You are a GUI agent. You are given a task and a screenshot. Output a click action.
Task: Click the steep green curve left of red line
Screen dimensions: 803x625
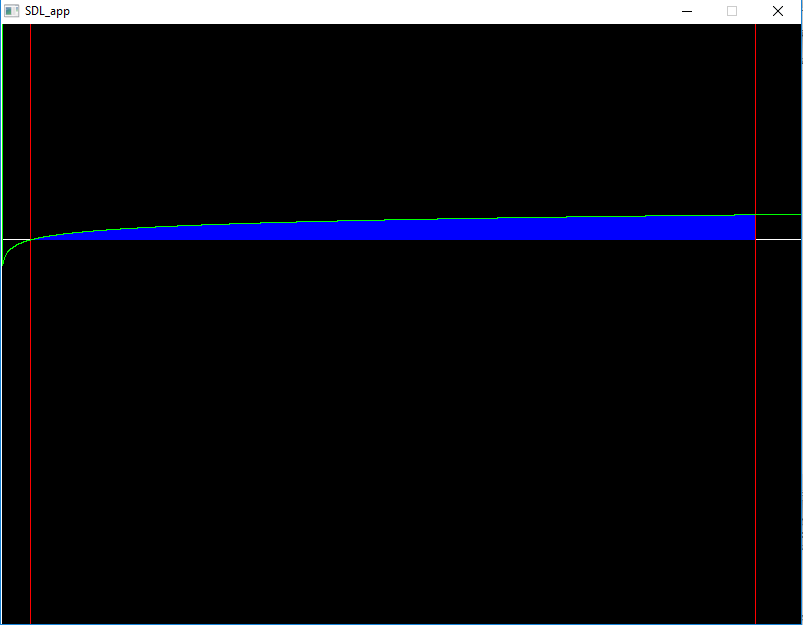pos(9,247)
